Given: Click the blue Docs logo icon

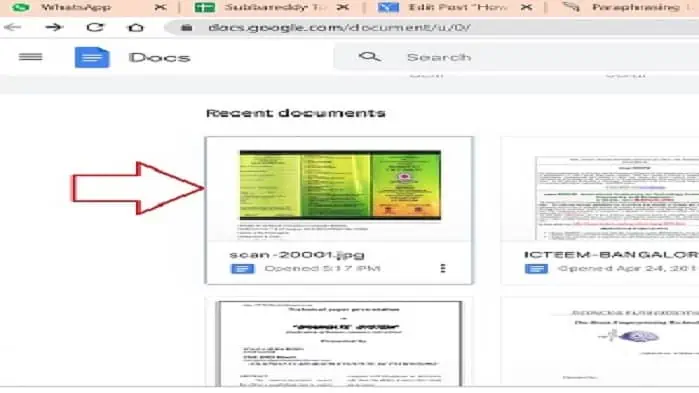Looking at the screenshot, I should 92,57.
